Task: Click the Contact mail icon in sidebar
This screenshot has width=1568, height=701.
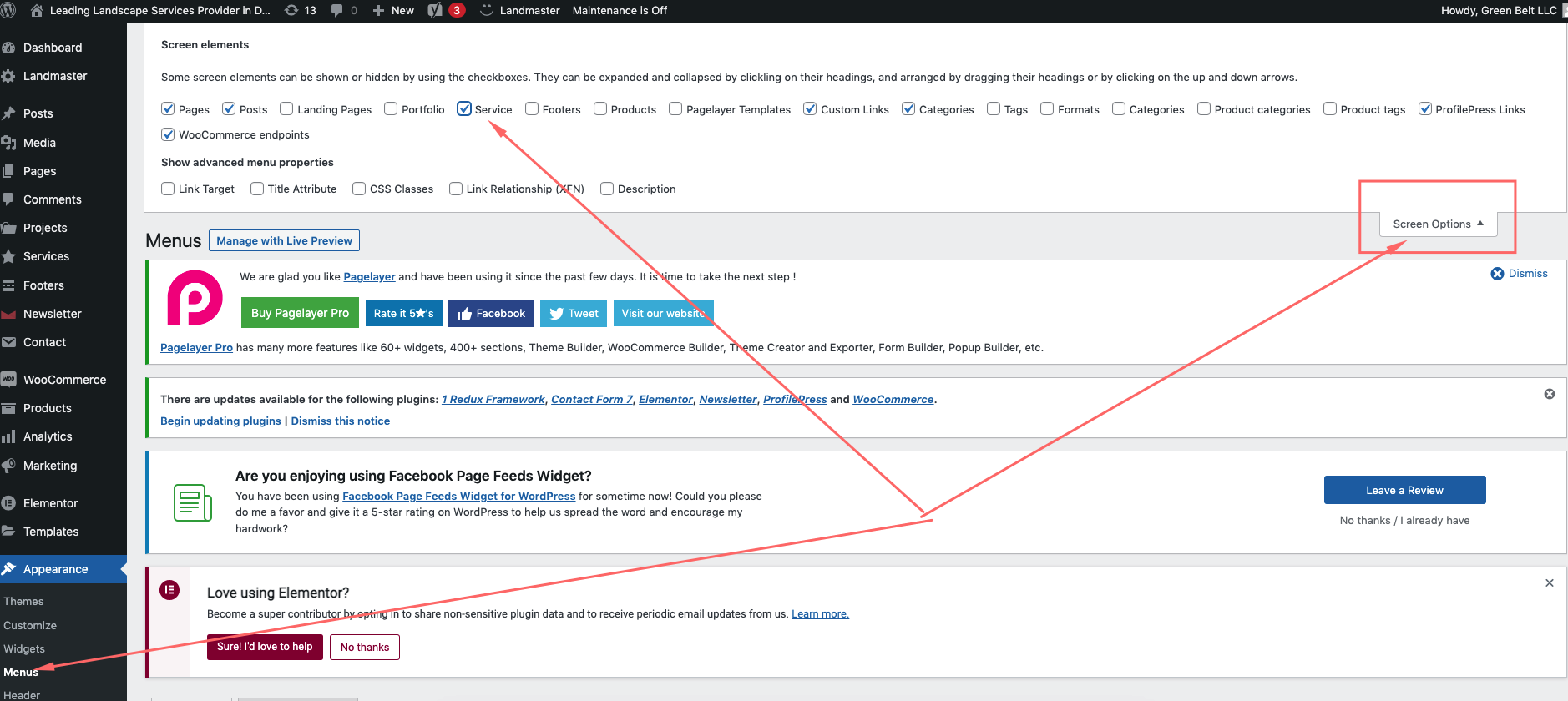Action: pos(8,342)
